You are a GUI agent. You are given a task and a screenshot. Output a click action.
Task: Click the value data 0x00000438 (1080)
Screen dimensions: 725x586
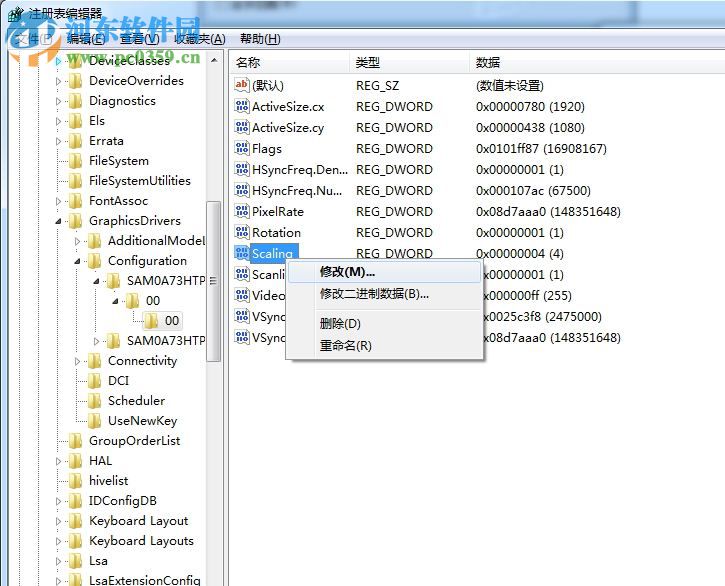[x=530, y=127]
